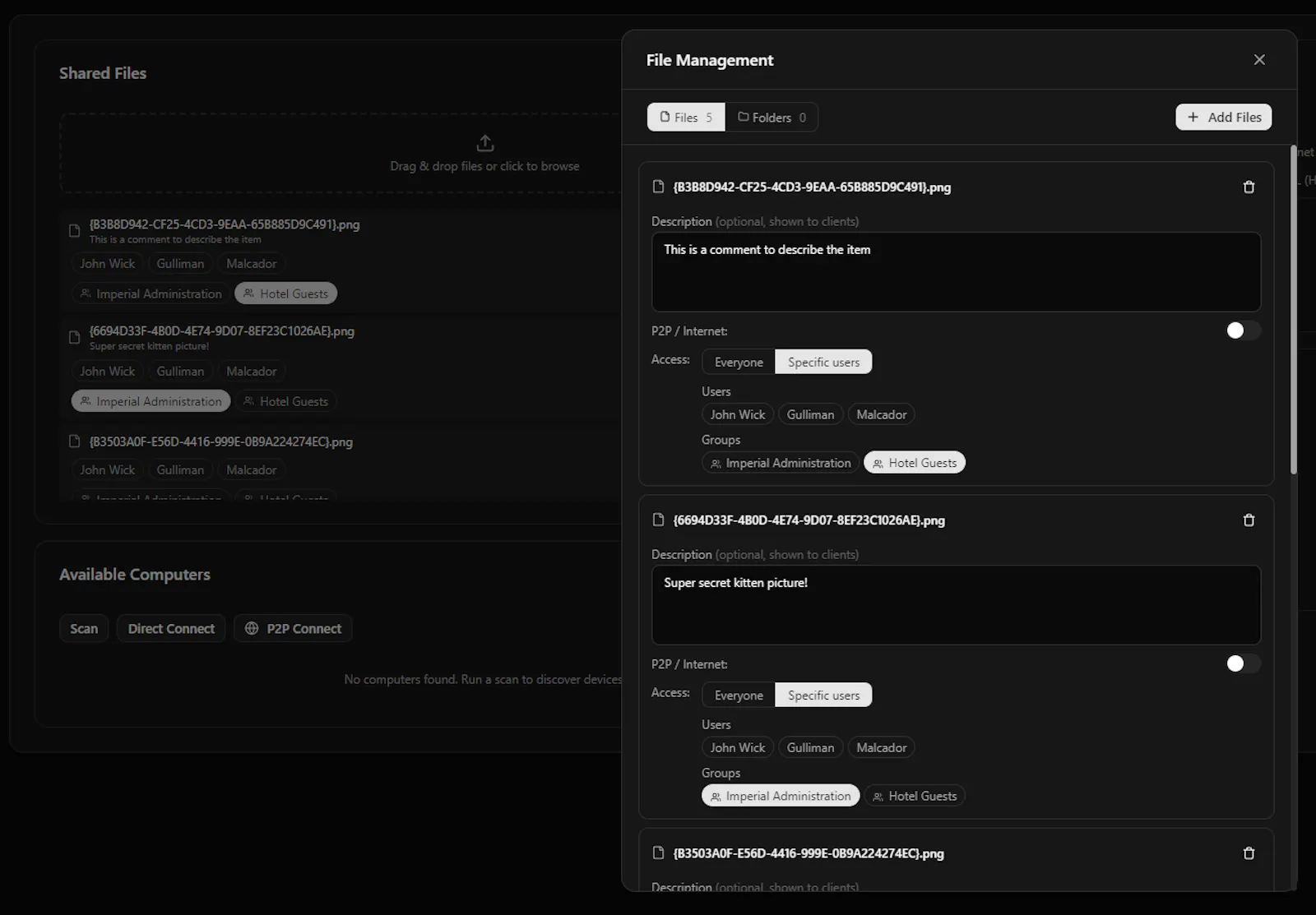This screenshot has height=915, width=1316.
Task: Toggle Malcador user for B3B8D942 file
Action: (881, 414)
